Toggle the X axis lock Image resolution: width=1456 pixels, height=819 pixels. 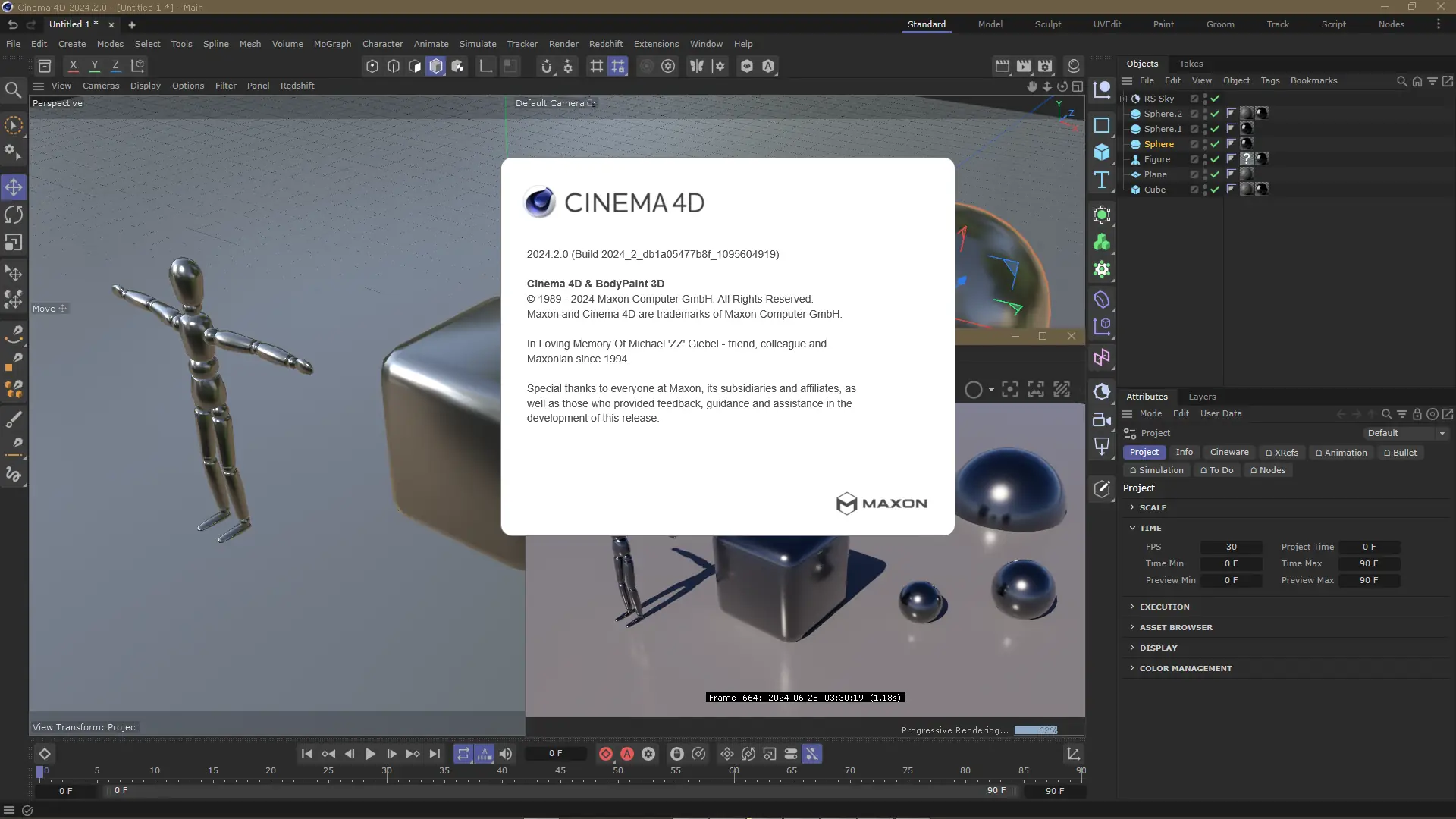pos(74,66)
